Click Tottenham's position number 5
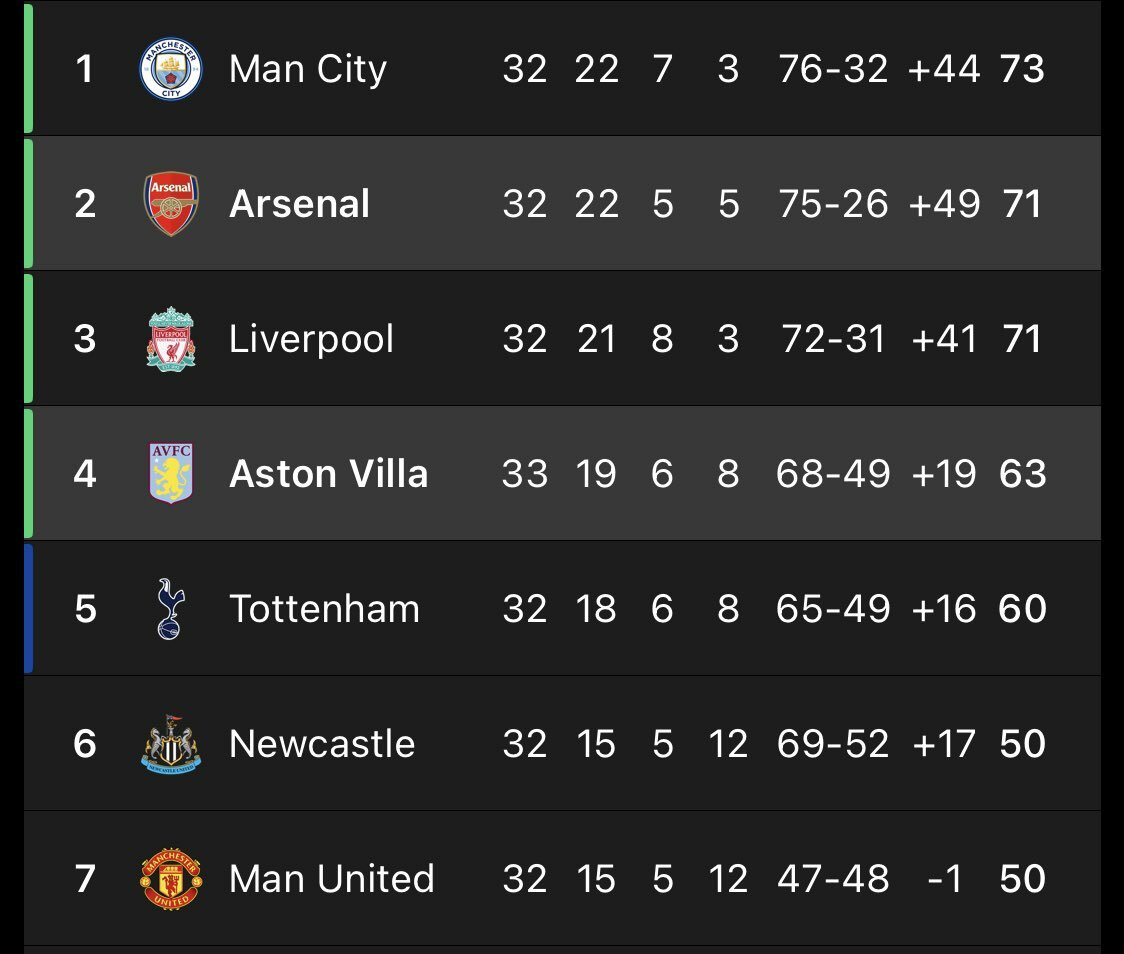The image size is (1124, 954). click(85, 609)
